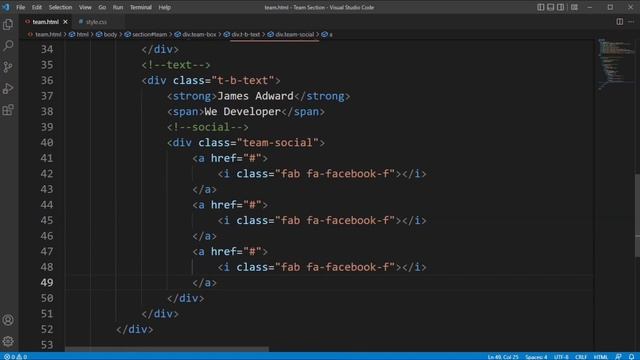The height and width of the screenshot is (360, 640).
Task: Toggle the secondary side bar layout icon
Action: [x=560, y=7]
